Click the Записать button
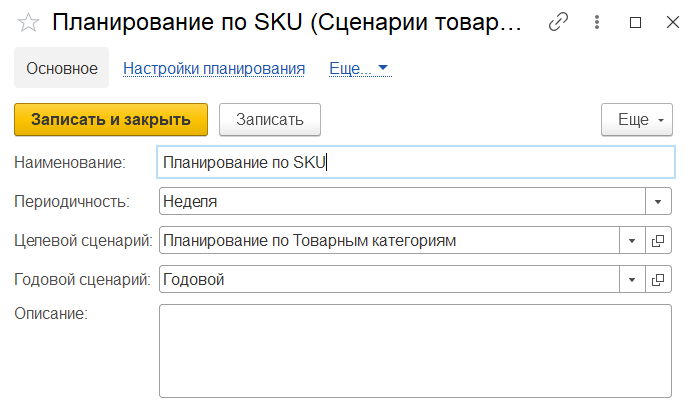Viewport: 694px width, 409px height. point(269,119)
